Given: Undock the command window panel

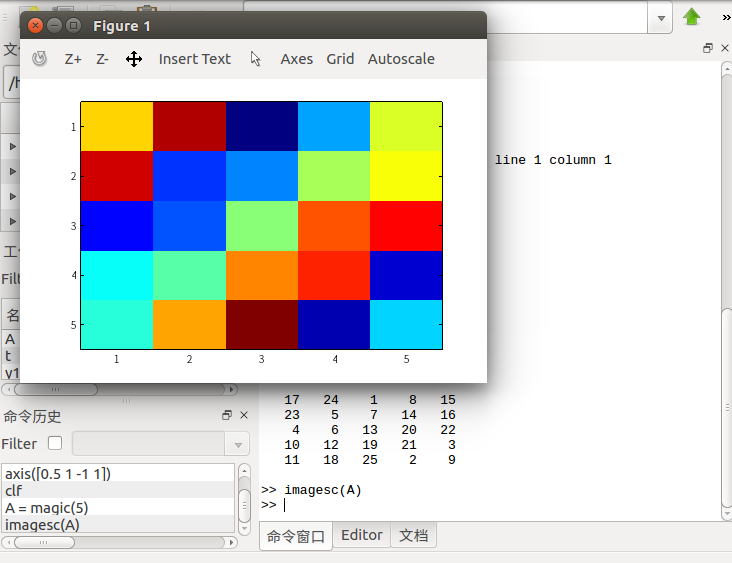Looking at the screenshot, I should pos(708,48).
